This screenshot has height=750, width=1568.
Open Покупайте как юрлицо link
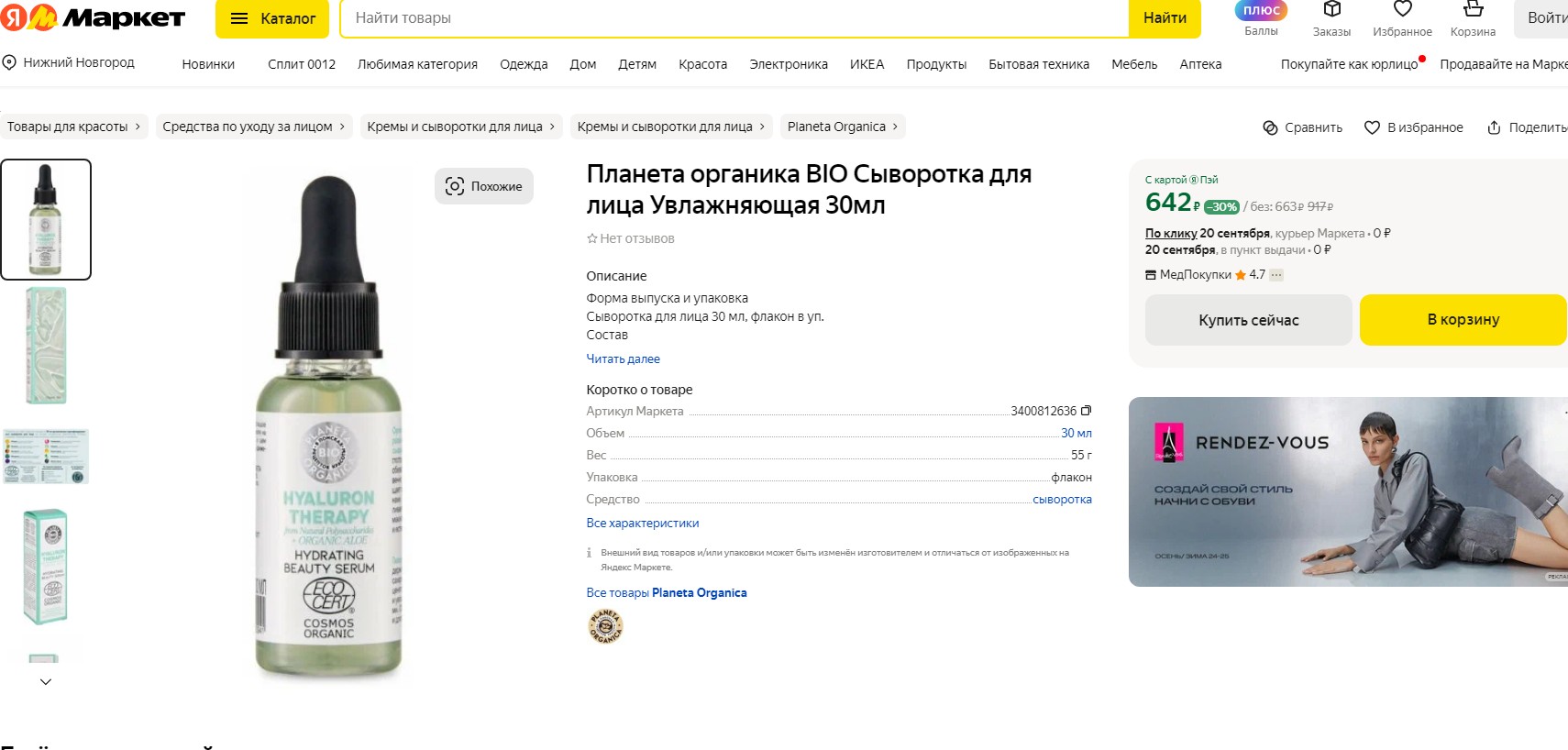click(1350, 64)
